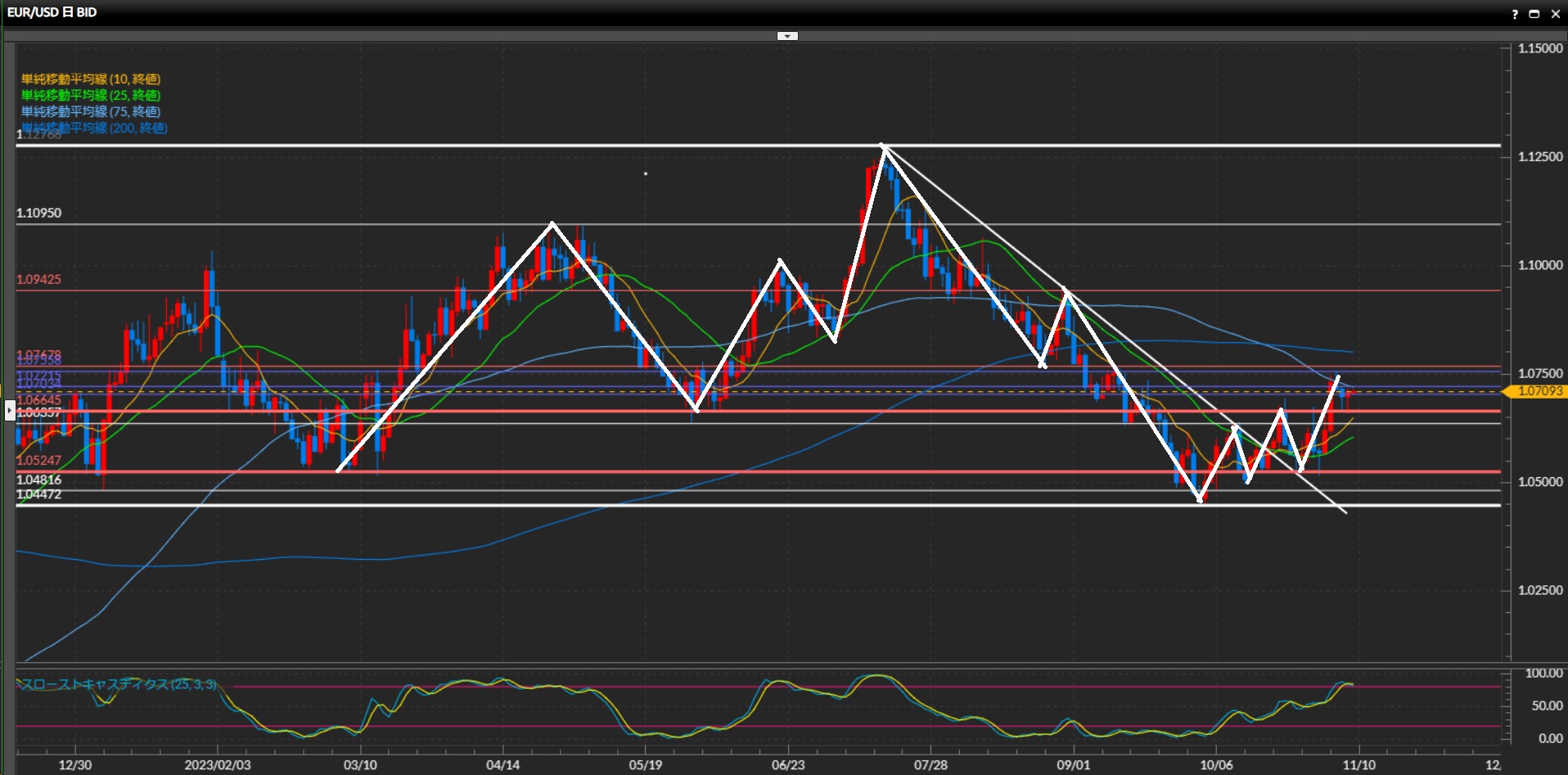This screenshot has width=1568, height=775.
Task: Click the スローストキャスティクス (25, 3, 3) label
Action: tap(119, 684)
